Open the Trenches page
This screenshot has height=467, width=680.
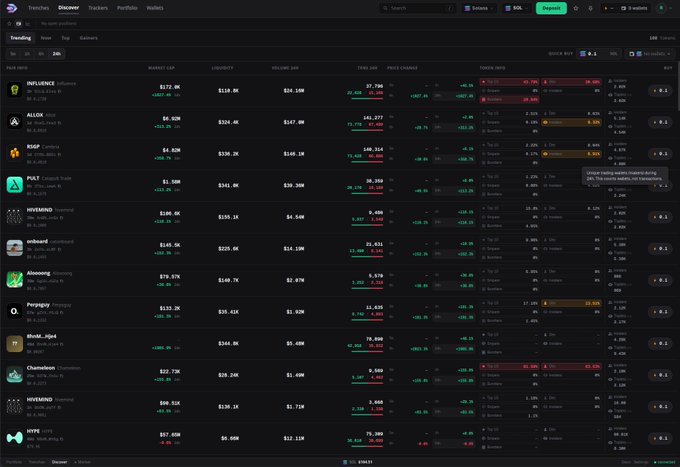[x=38, y=8]
